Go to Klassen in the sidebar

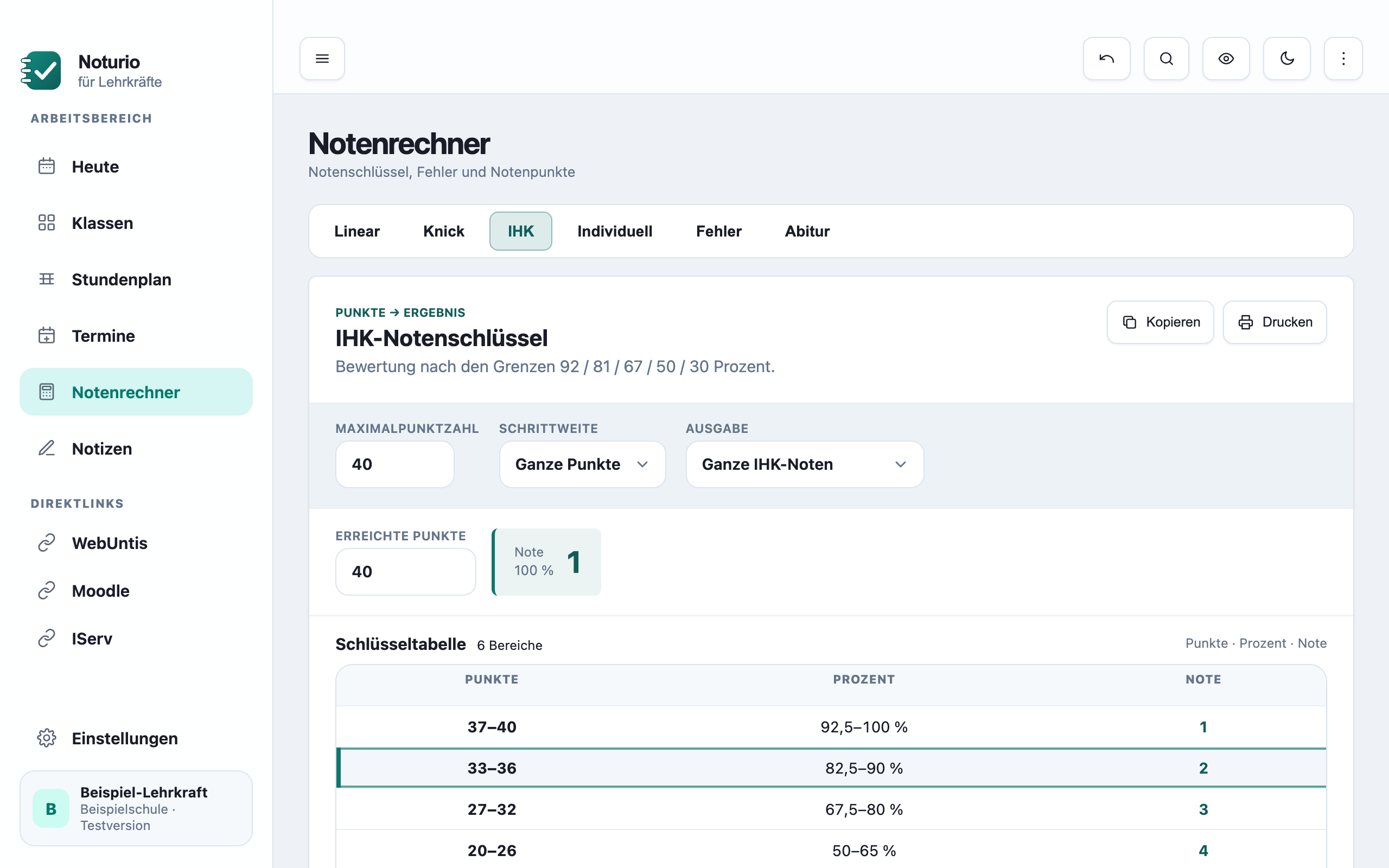136,223
